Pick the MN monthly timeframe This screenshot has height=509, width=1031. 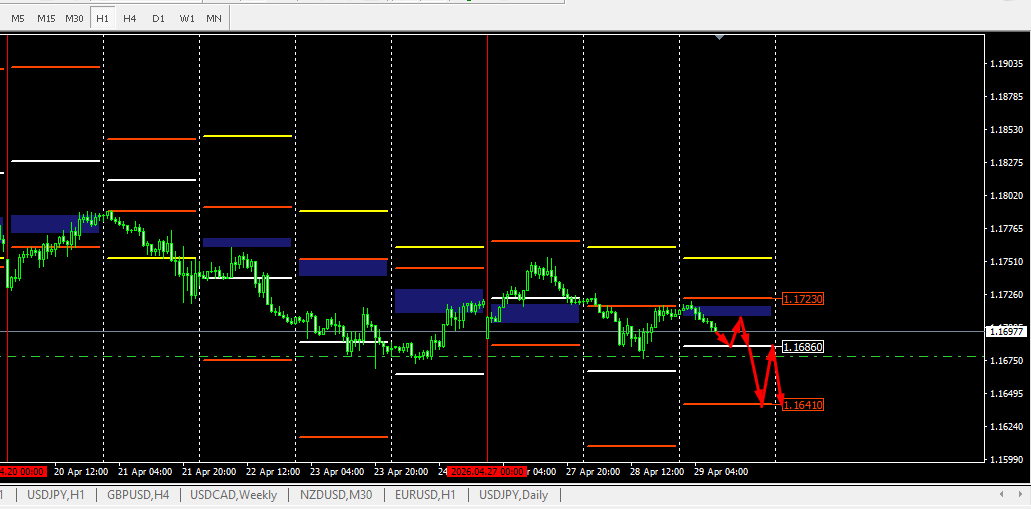click(x=214, y=18)
